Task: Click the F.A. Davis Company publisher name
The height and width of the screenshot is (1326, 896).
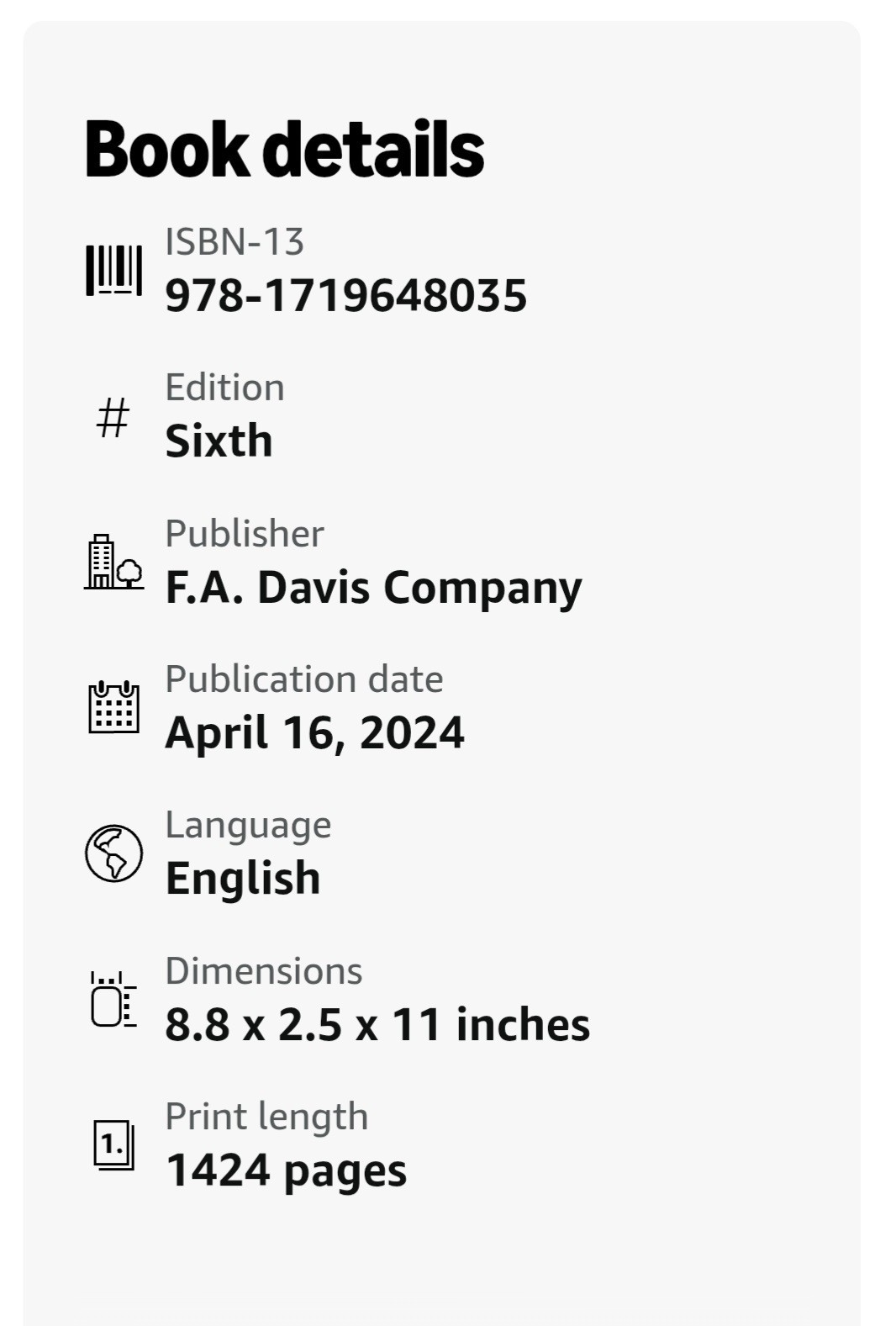Action: [x=373, y=588]
